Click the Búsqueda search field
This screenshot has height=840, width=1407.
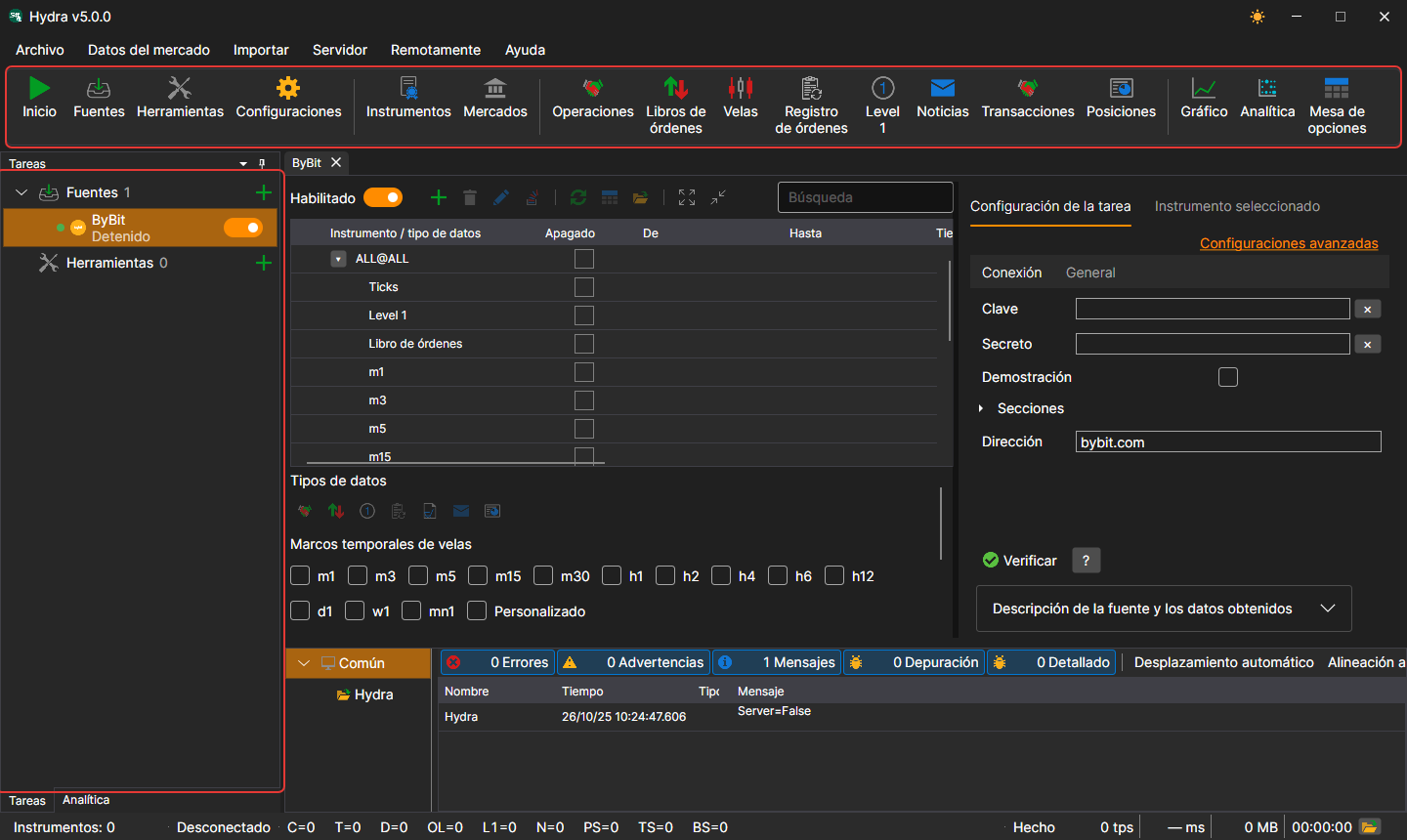coord(866,197)
